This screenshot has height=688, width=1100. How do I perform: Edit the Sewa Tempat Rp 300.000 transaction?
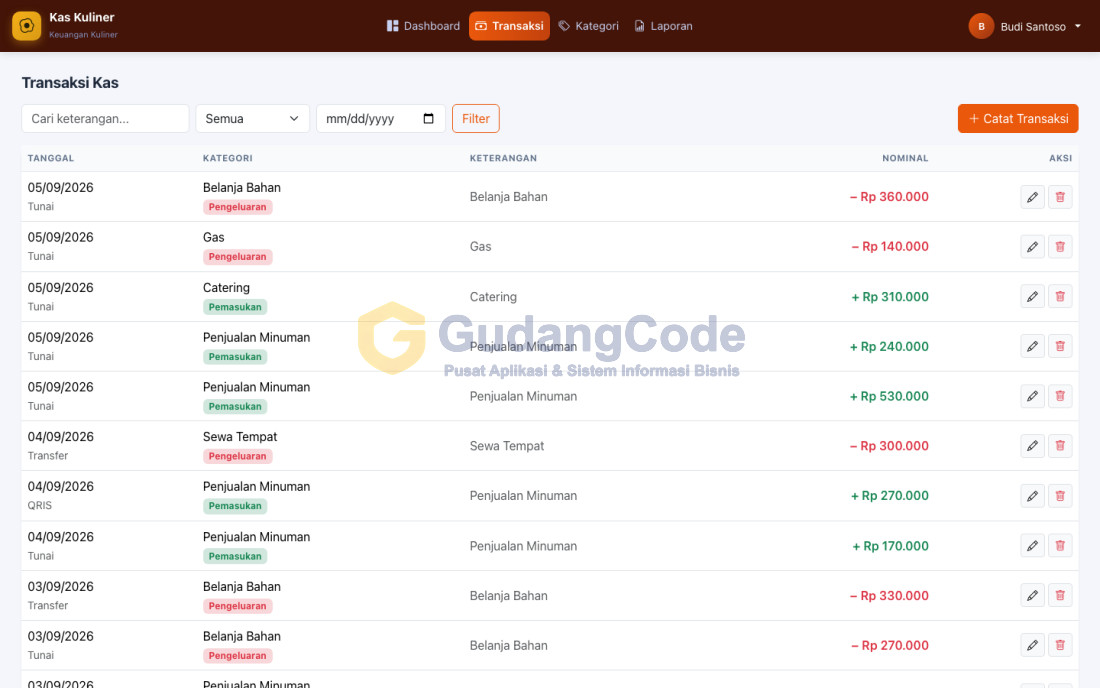[x=1033, y=446]
